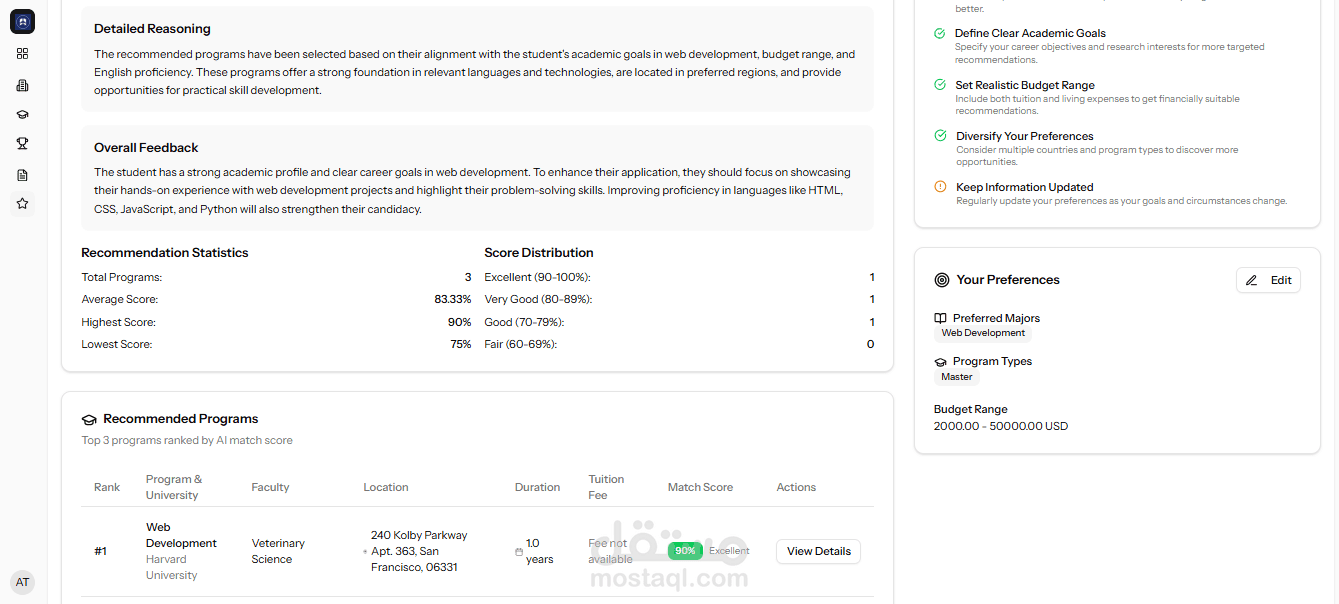
Task: Click the AT user avatar
Action: [x=22, y=582]
